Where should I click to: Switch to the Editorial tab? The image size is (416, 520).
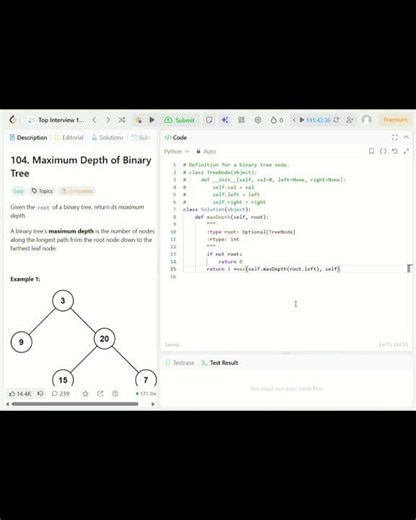coord(69,137)
